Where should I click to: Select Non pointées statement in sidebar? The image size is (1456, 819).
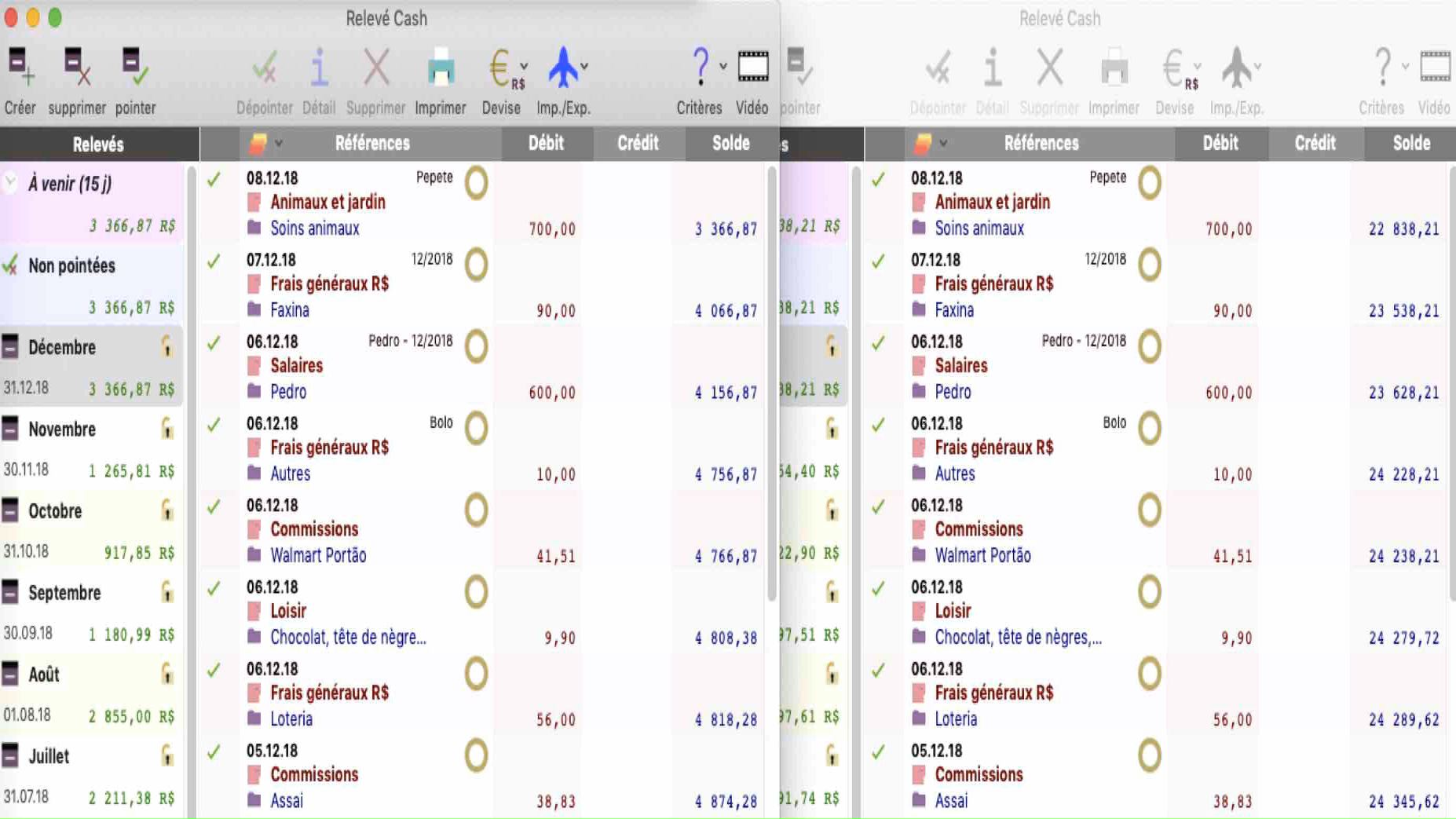tap(92, 285)
